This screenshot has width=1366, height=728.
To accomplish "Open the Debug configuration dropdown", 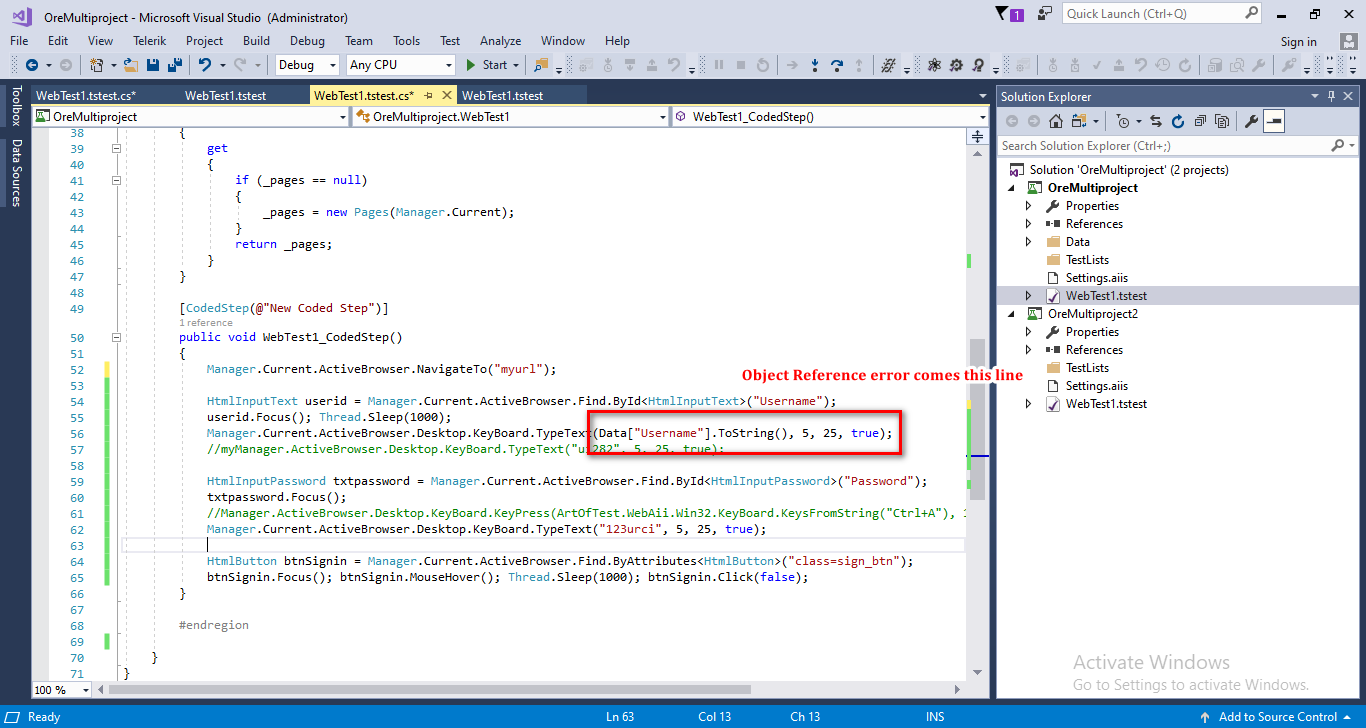I will [x=309, y=65].
